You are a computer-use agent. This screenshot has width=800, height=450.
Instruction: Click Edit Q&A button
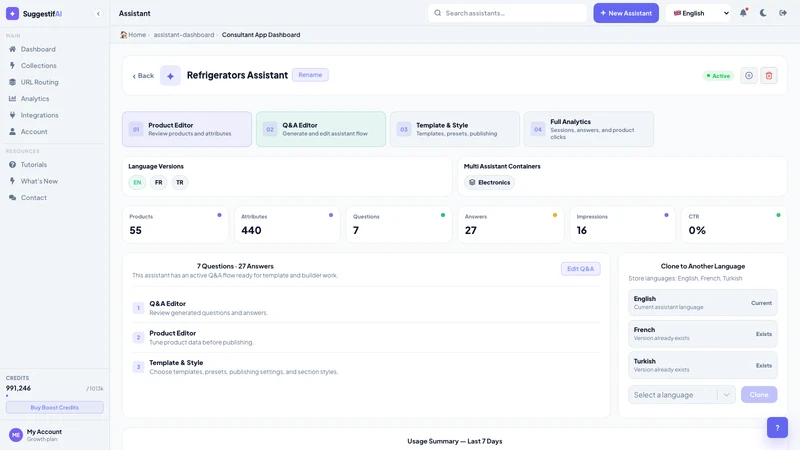581,269
